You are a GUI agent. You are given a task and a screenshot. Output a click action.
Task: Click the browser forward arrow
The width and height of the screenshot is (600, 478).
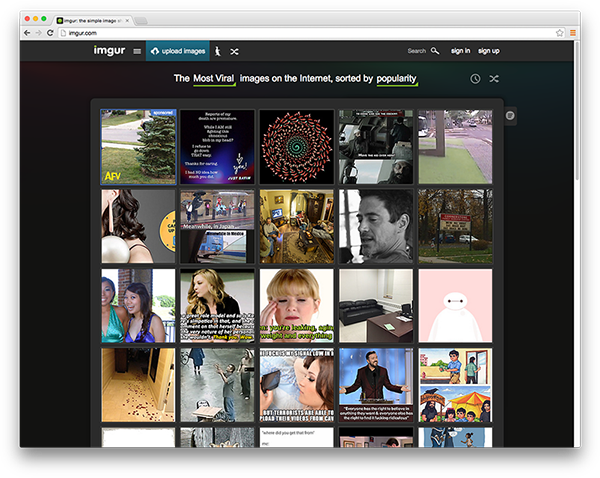[38, 33]
